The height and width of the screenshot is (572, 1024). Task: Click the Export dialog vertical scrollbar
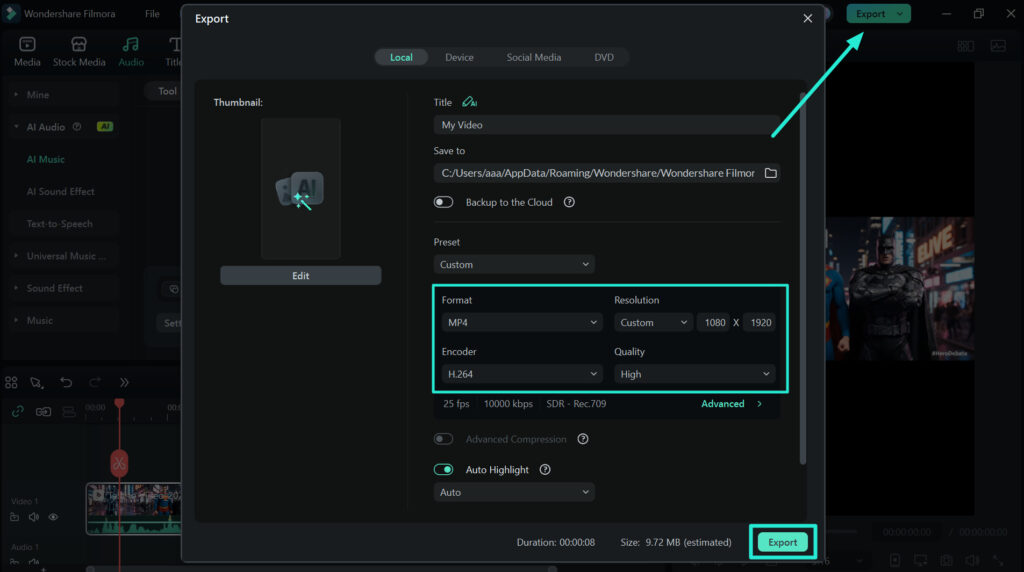click(x=803, y=278)
